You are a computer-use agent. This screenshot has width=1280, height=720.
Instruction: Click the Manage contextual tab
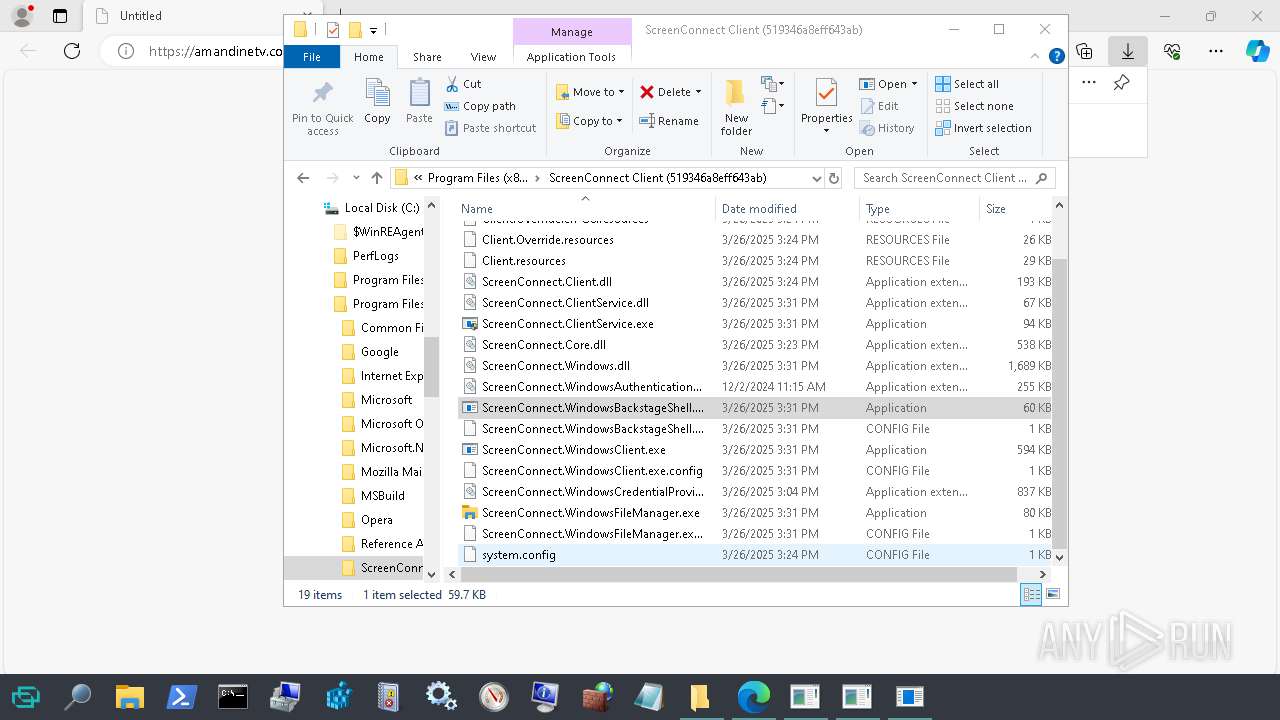click(x=572, y=32)
